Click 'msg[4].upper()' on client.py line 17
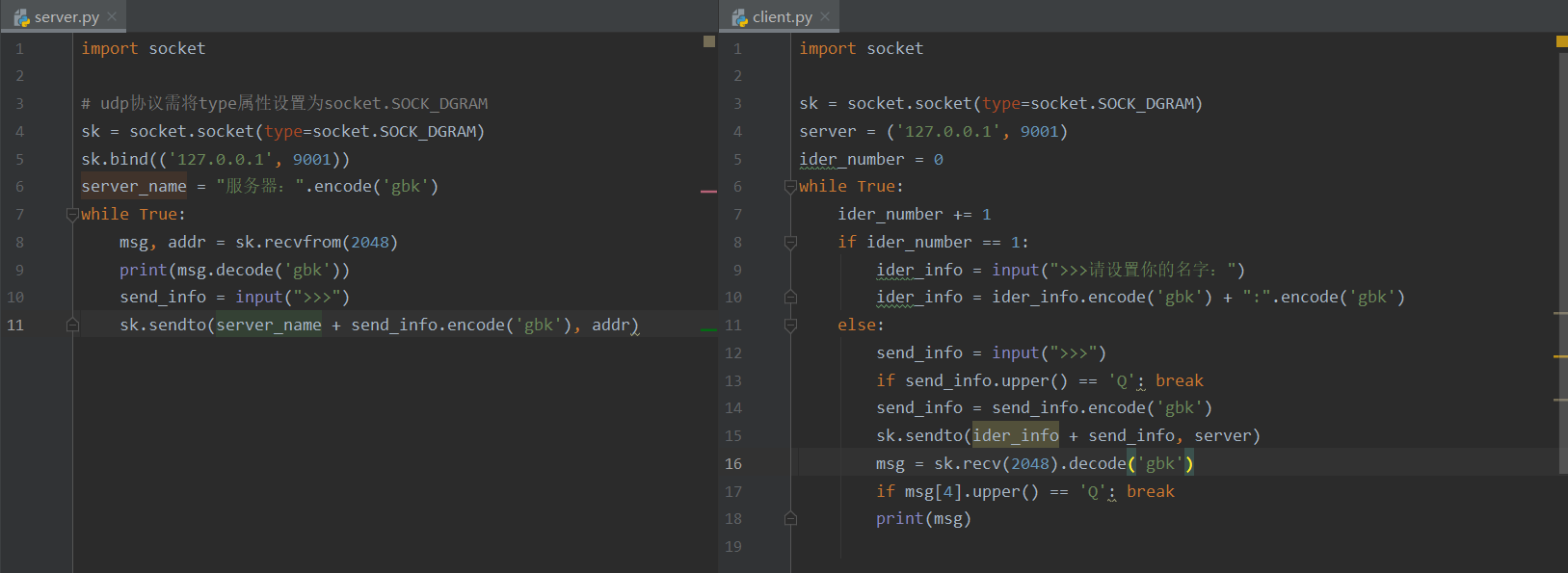Image resolution: width=1568 pixels, height=573 pixels. click(x=971, y=492)
